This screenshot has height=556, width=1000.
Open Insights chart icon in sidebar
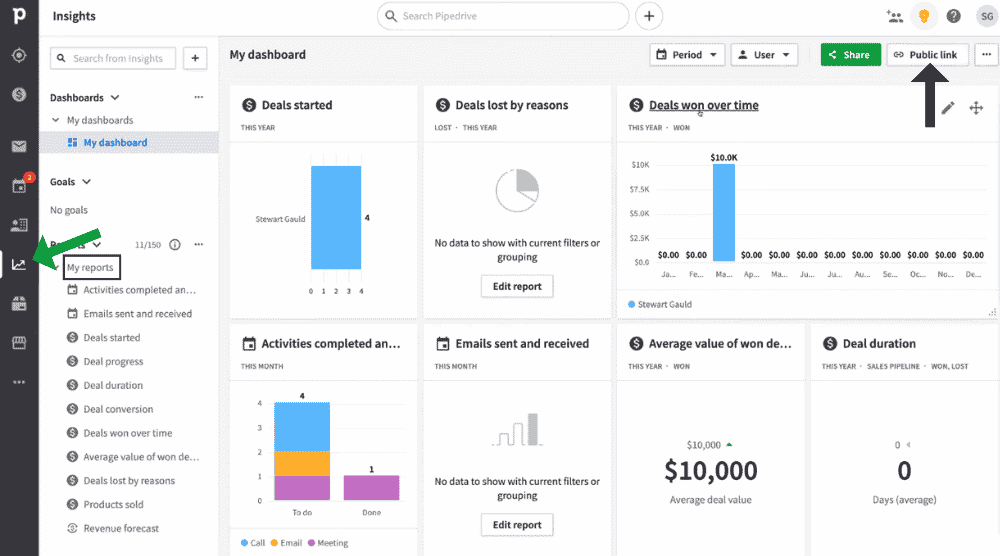point(19,265)
